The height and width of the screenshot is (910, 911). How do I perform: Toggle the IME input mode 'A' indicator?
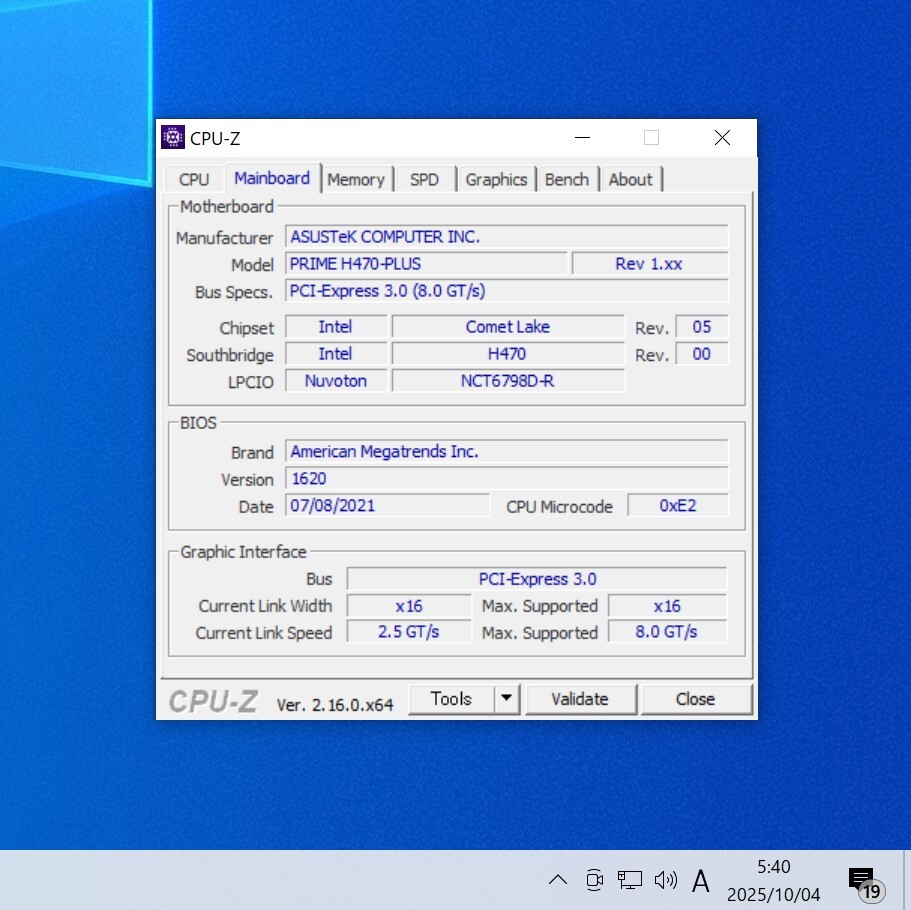[701, 880]
